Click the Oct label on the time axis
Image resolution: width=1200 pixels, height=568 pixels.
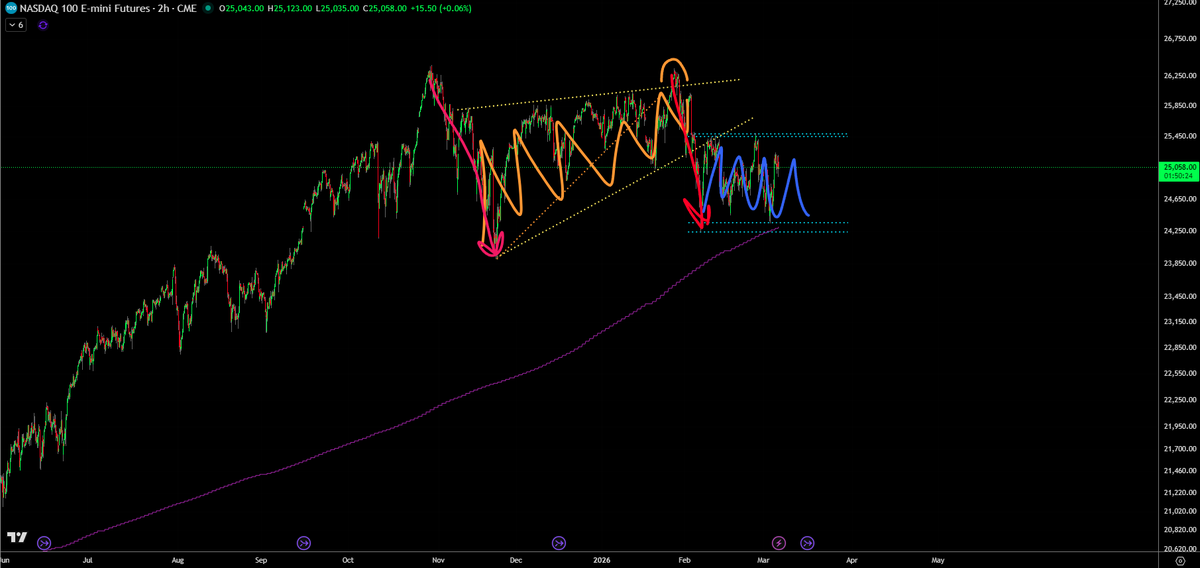coord(346,562)
